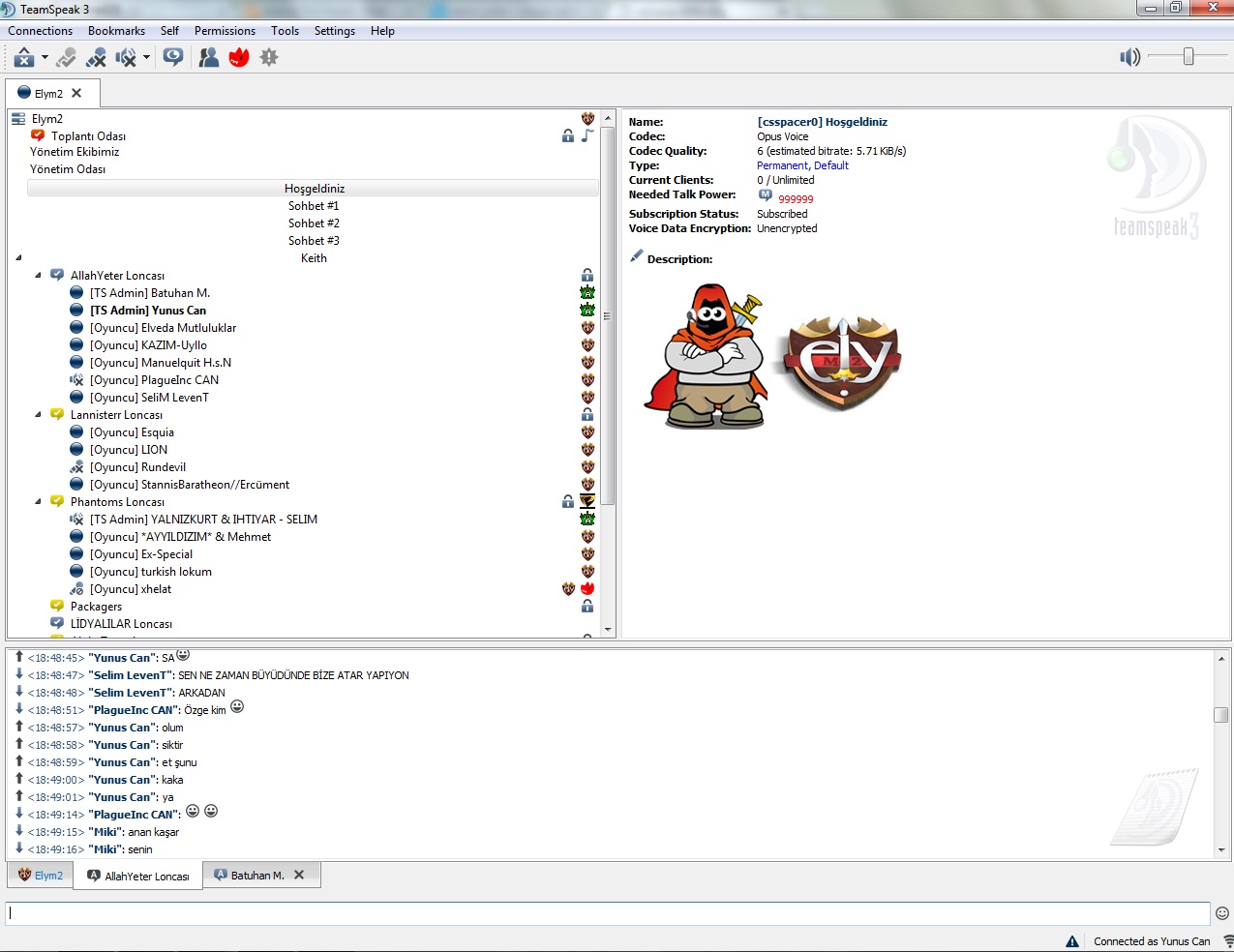The width and height of the screenshot is (1234, 952).
Task: Click the lock icon on Toplantı Odası row
Action: 568,136
